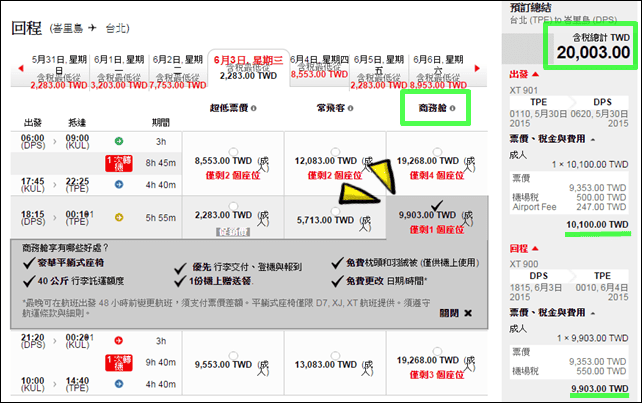
Task: Click info icon beside 常飛客 header
Action: coord(350,108)
